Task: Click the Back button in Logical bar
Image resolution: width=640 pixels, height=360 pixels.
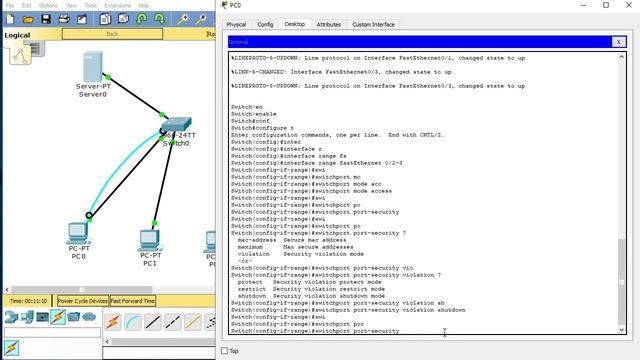Action: 112,34
